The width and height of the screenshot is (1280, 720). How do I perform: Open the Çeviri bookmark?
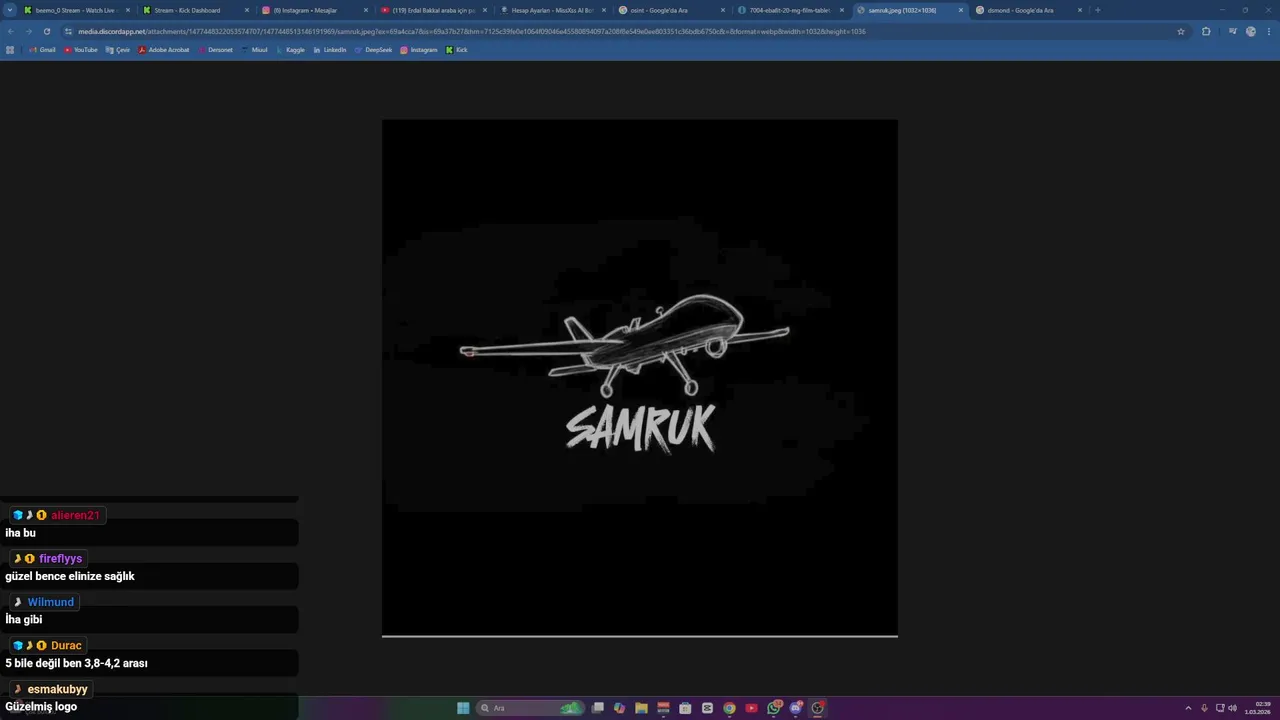118,49
